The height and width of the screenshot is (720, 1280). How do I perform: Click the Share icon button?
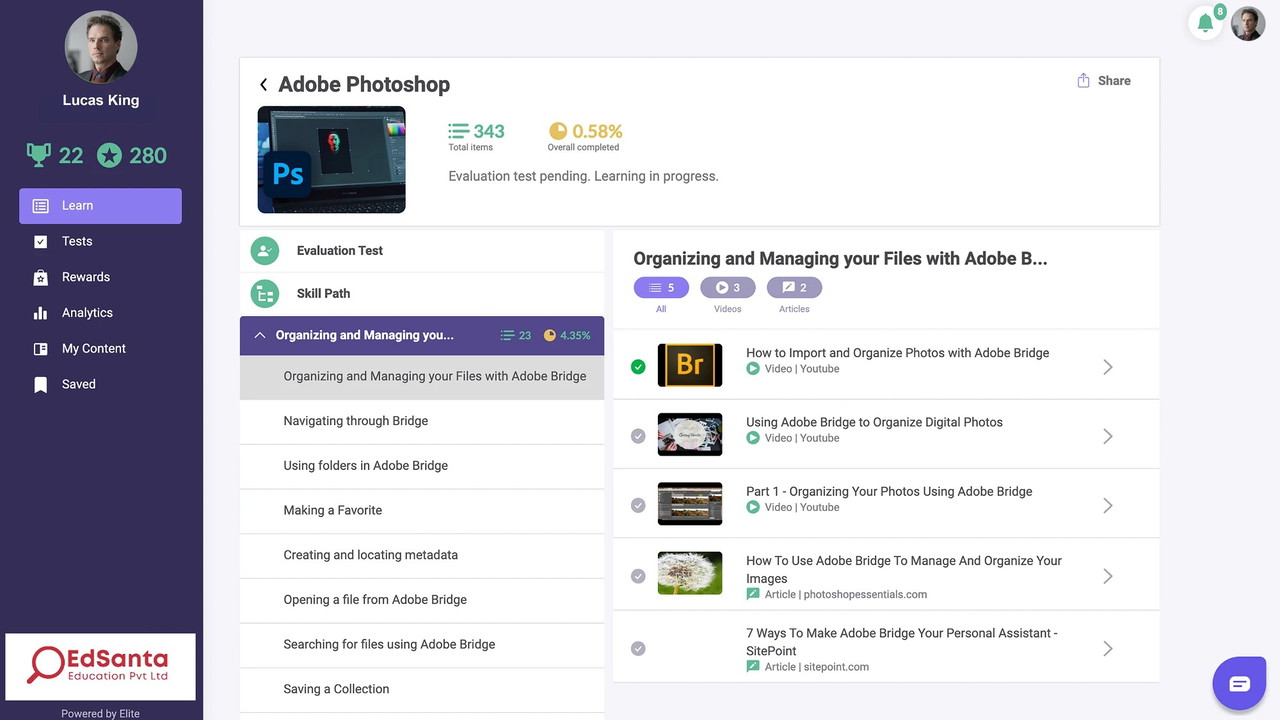click(1083, 81)
